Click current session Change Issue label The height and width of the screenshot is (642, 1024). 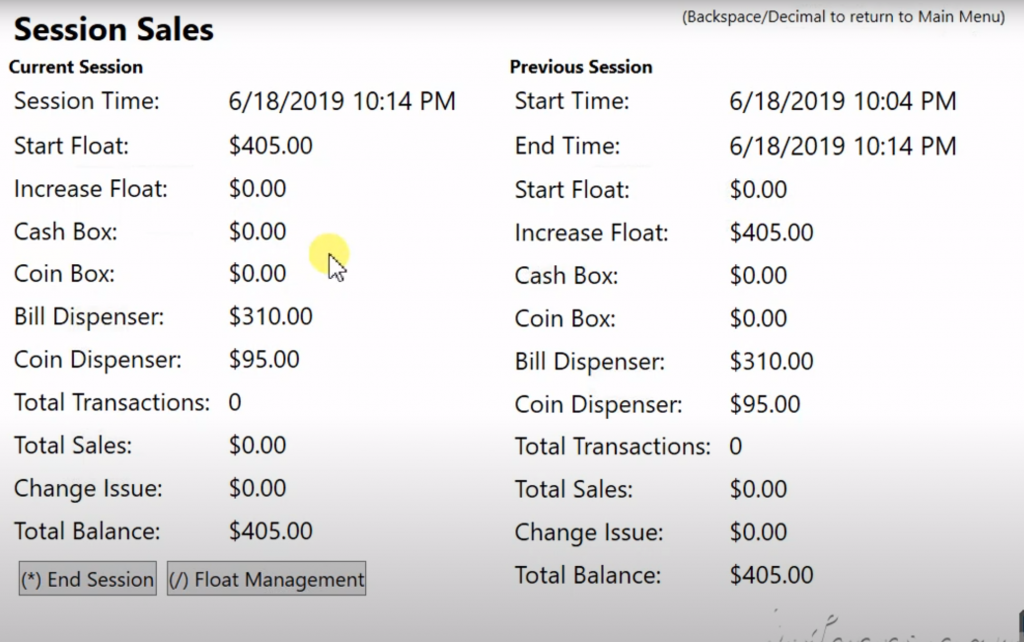88,489
